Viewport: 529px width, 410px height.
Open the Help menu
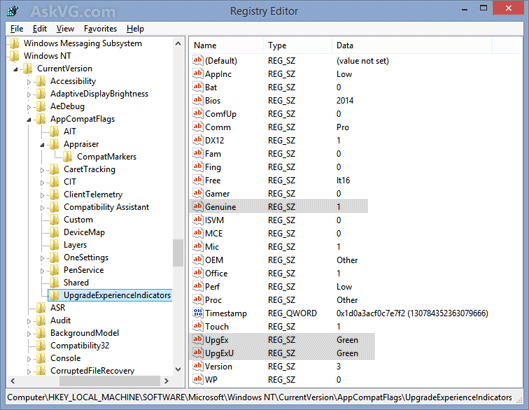coord(135,29)
